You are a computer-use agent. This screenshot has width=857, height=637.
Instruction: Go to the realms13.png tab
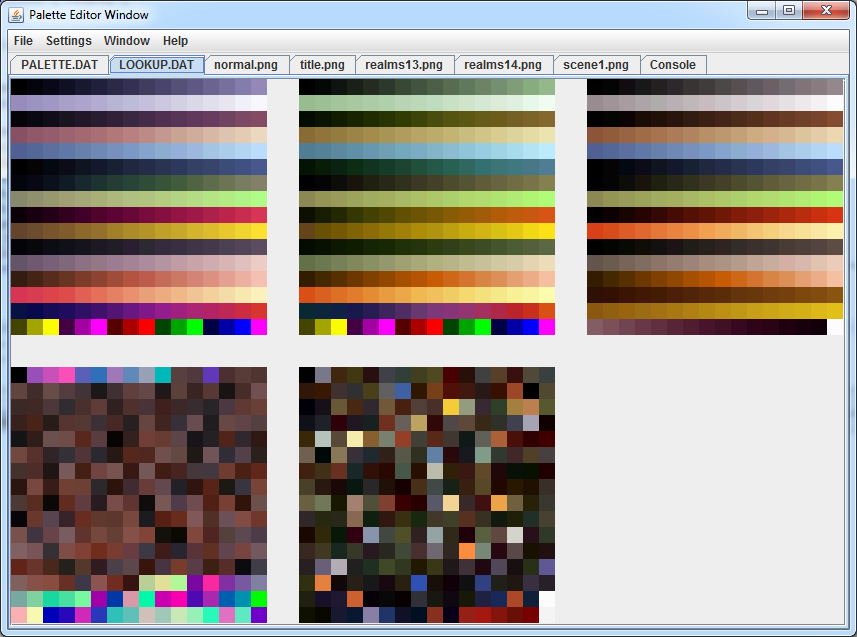(404, 65)
